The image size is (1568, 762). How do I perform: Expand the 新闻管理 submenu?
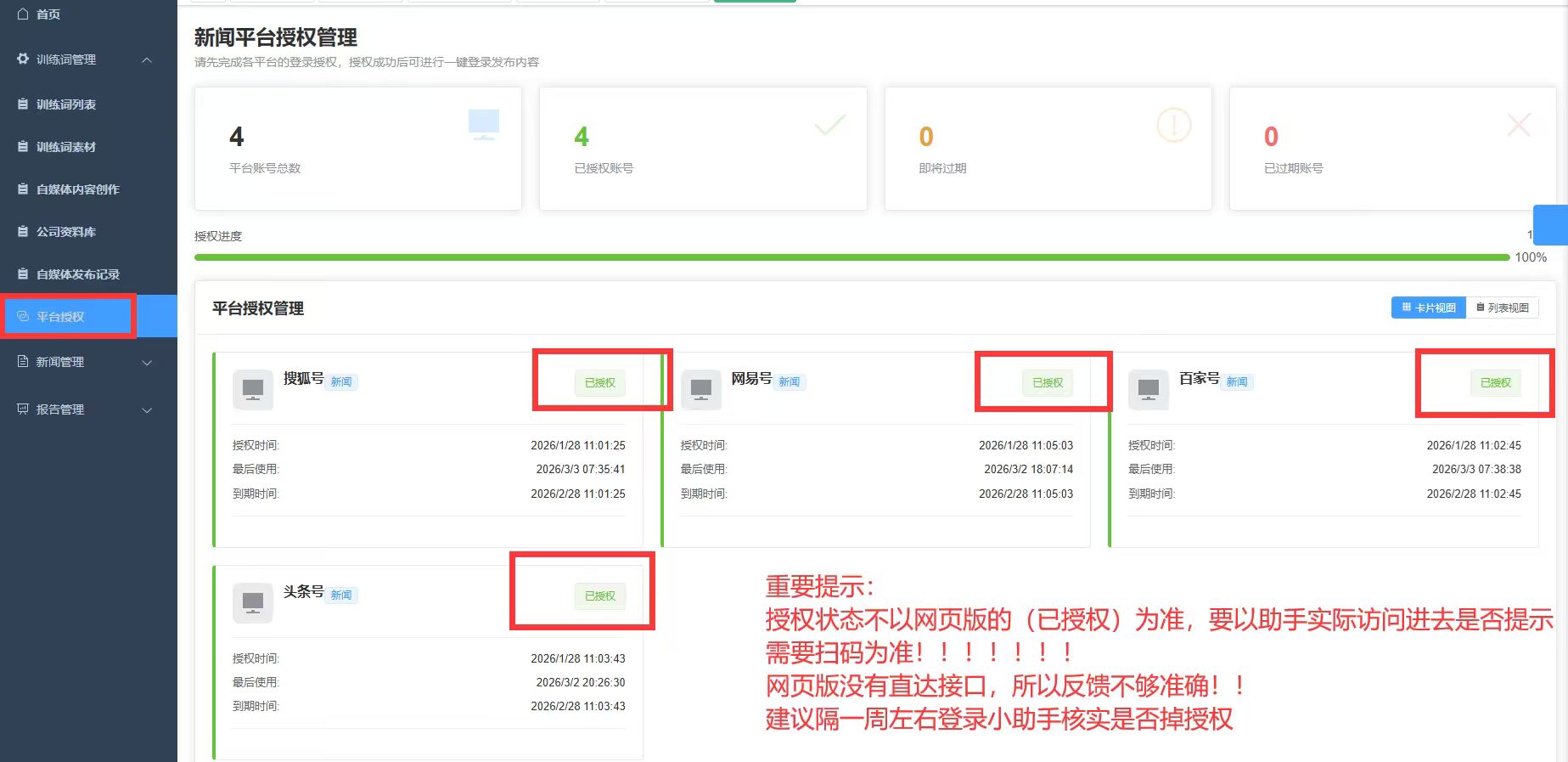(147, 363)
